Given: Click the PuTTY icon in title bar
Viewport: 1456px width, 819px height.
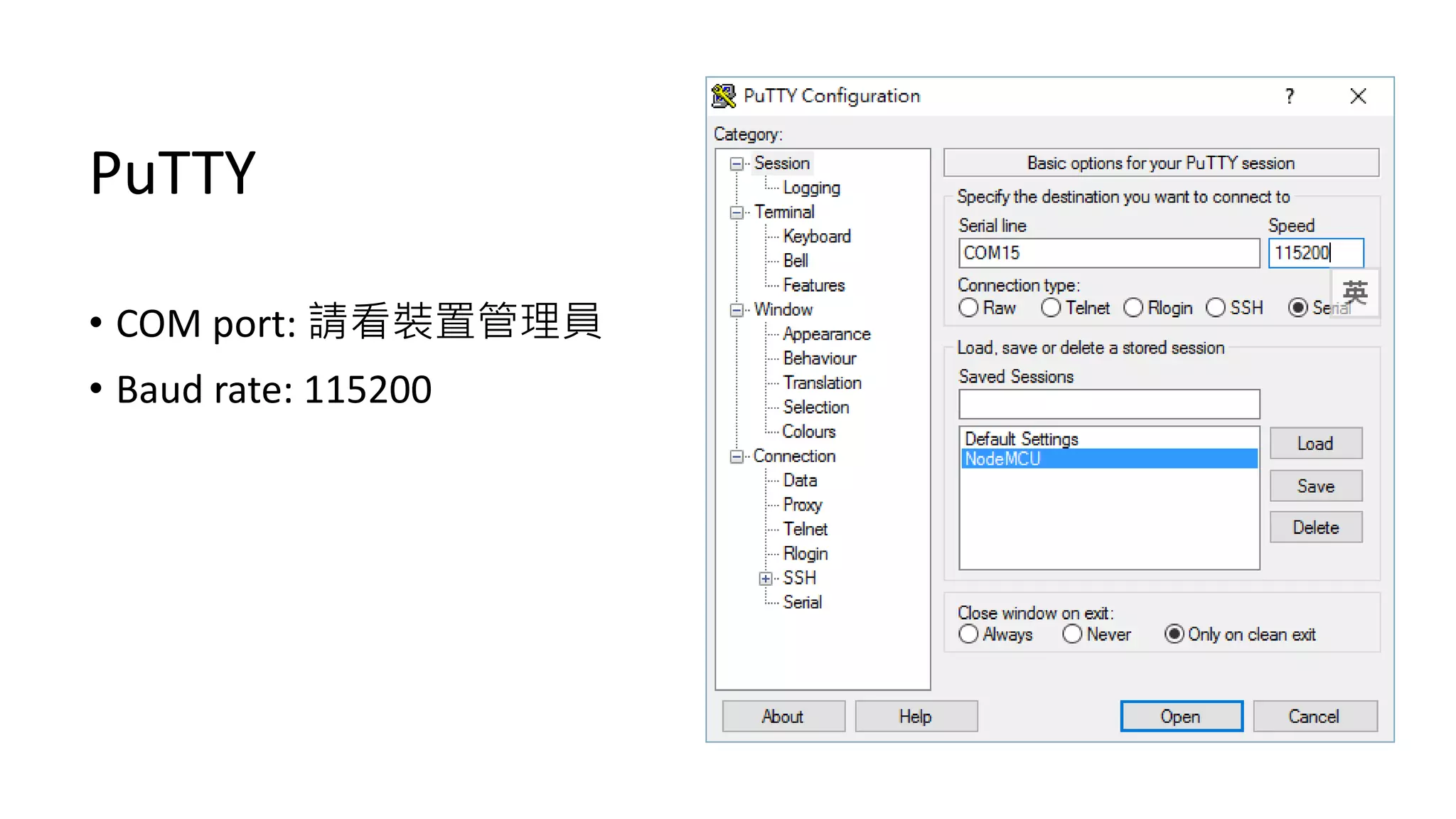Looking at the screenshot, I should point(724,96).
